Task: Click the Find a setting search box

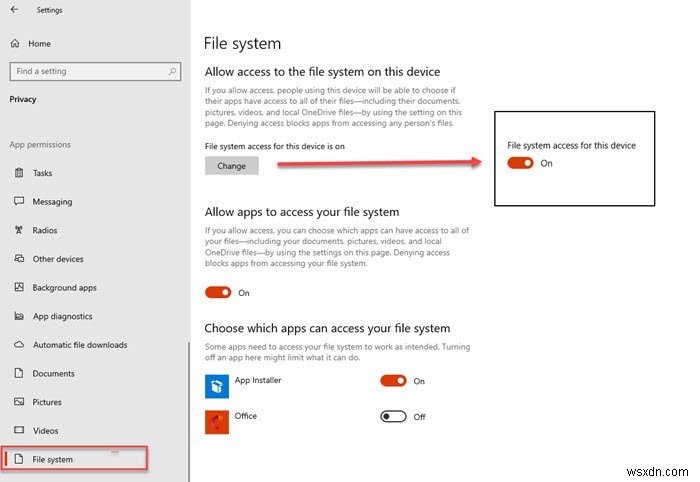Action: pyautogui.click(x=90, y=72)
